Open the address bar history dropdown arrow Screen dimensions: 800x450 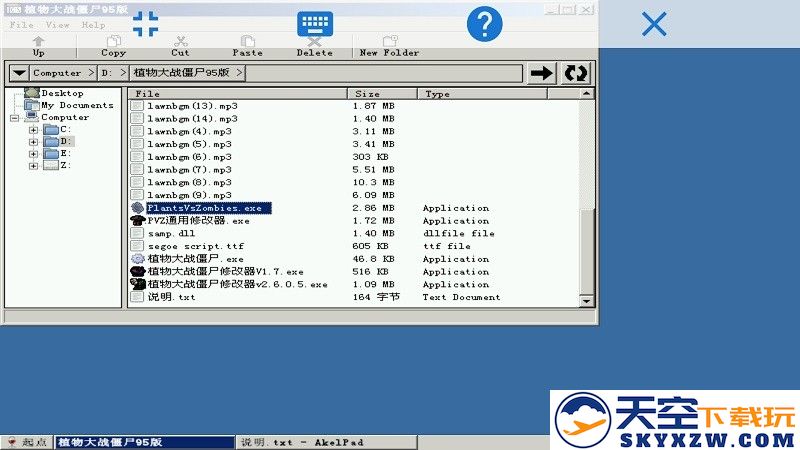(19, 73)
